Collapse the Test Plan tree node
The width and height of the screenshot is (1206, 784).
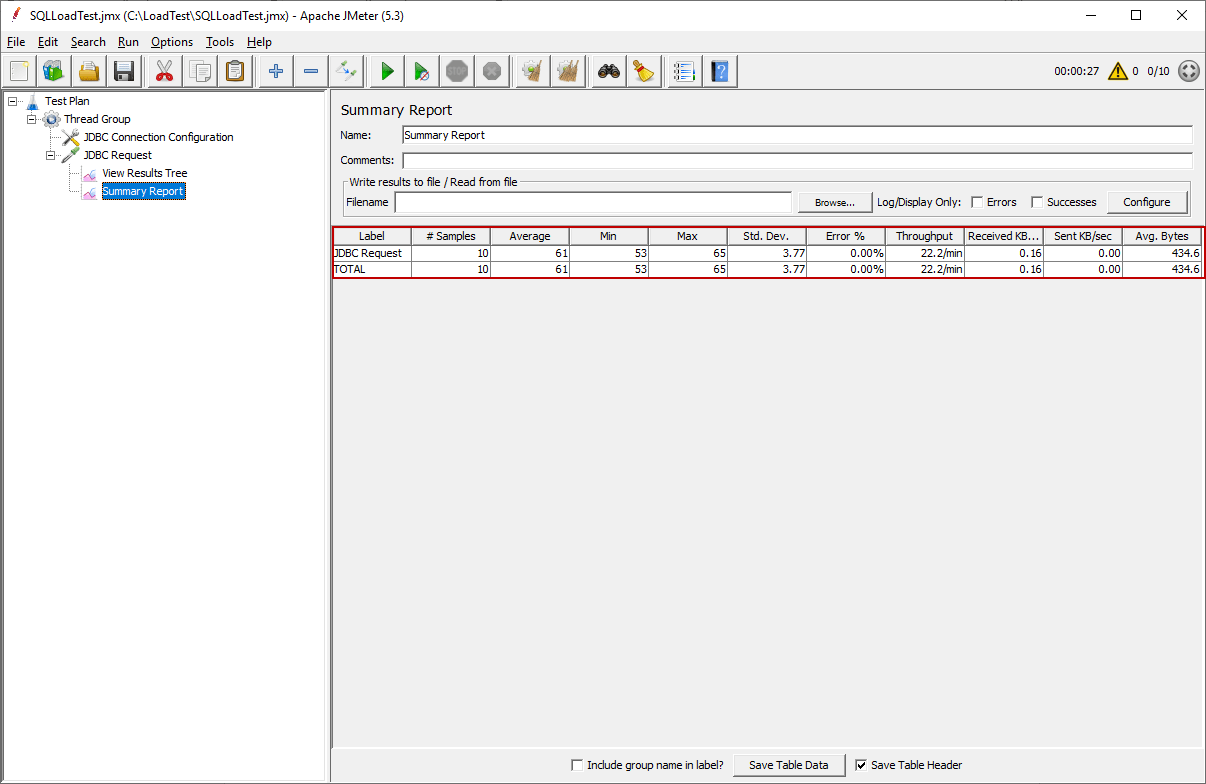(x=13, y=101)
